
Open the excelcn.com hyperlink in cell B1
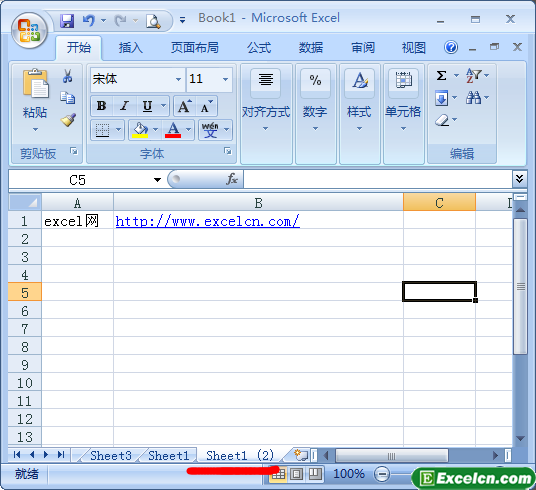click(x=207, y=221)
